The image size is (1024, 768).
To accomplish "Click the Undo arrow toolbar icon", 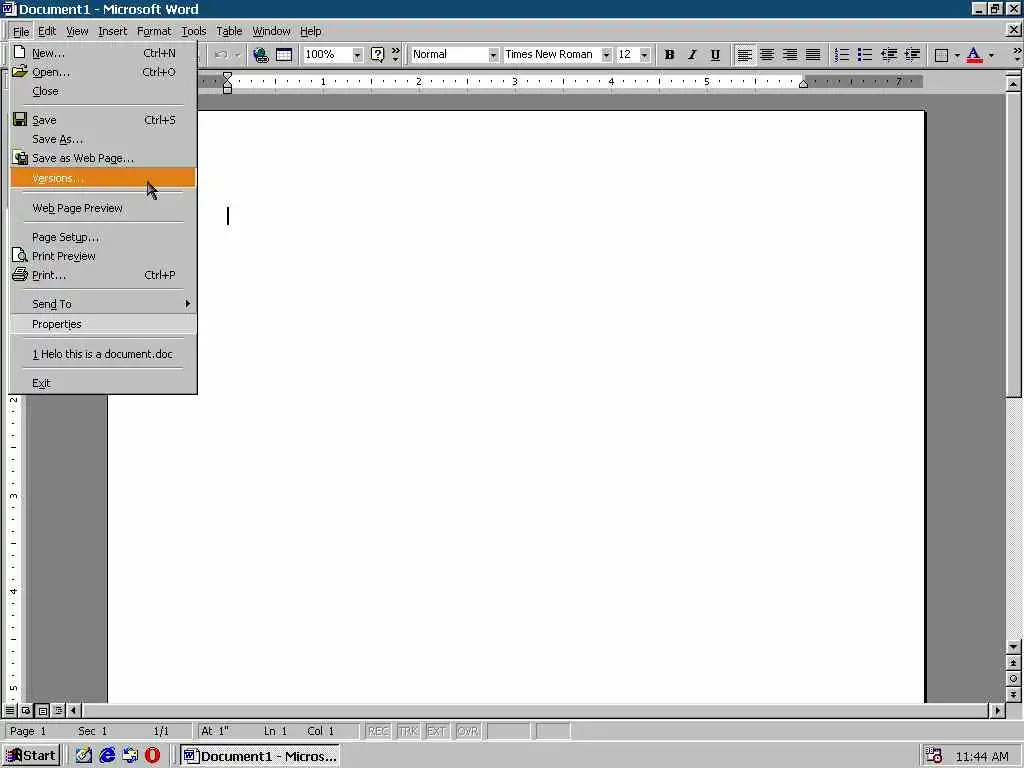I will coord(221,55).
